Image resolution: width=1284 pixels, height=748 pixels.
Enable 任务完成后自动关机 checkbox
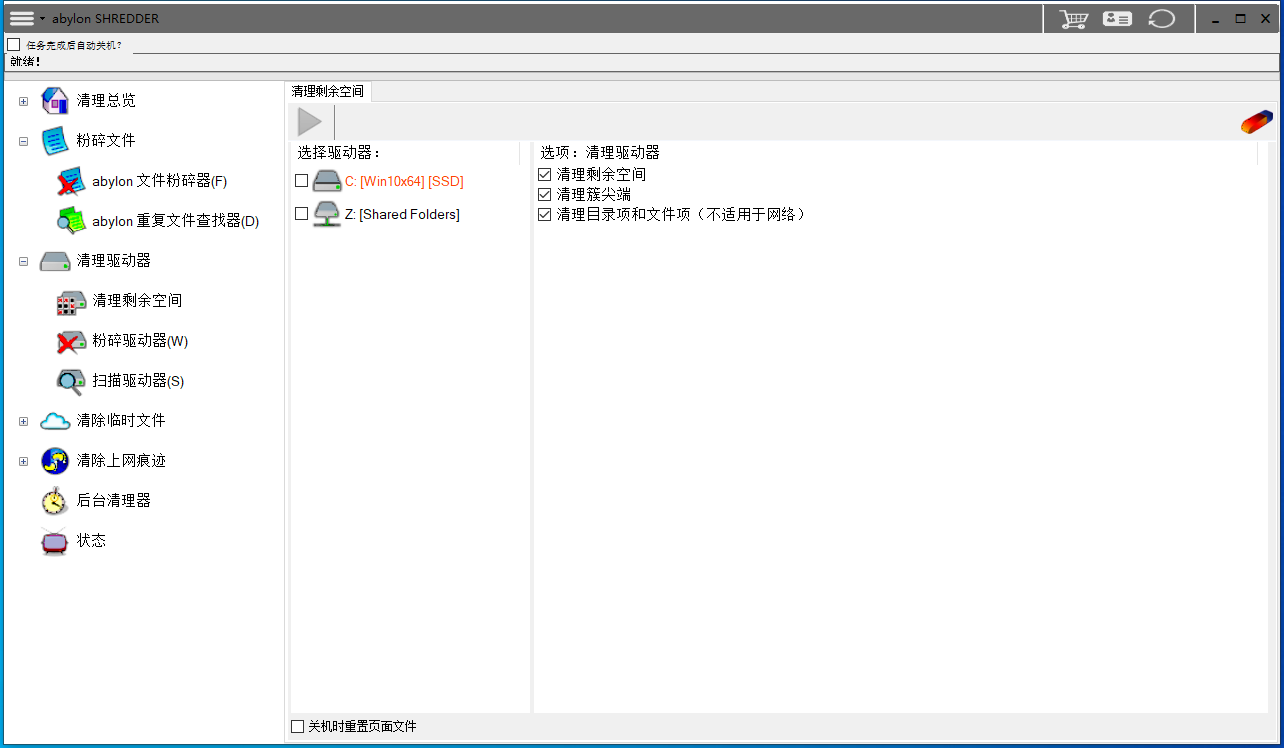click(x=14, y=45)
